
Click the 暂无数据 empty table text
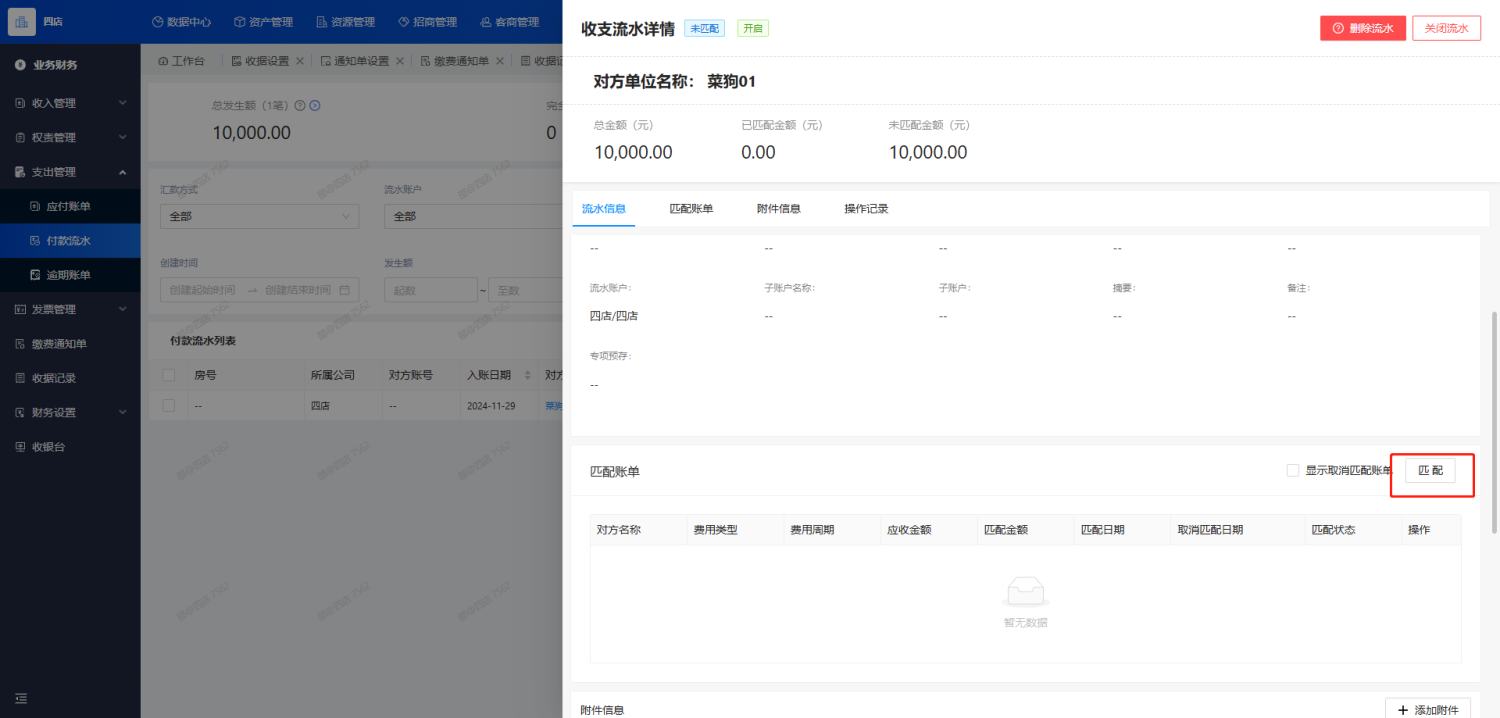(1026, 622)
